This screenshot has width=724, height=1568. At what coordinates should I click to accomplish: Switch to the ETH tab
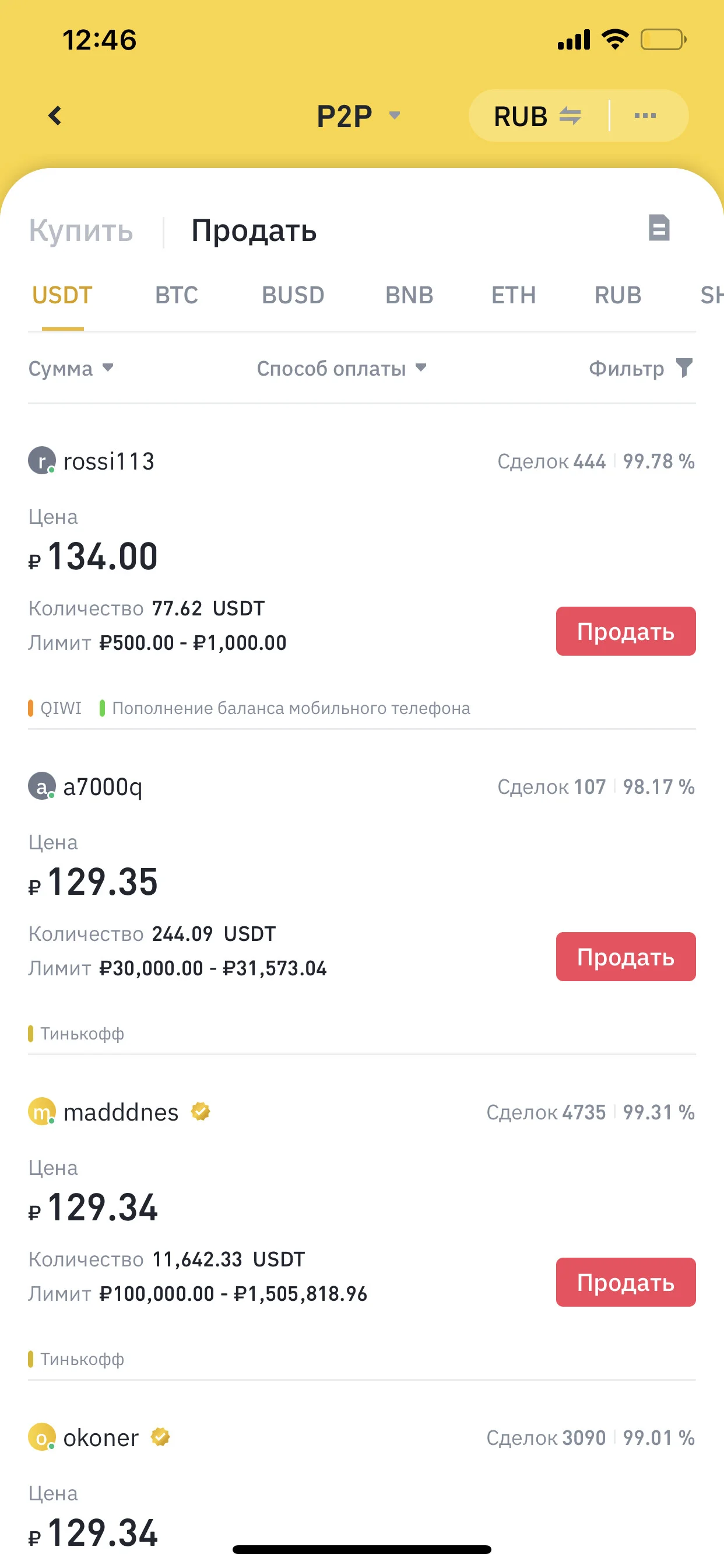[514, 295]
